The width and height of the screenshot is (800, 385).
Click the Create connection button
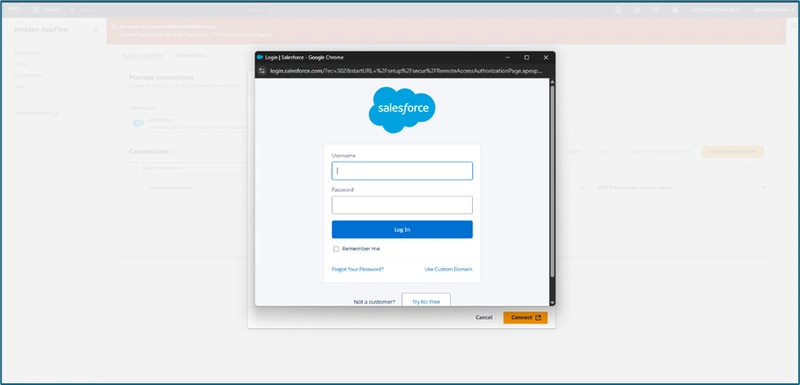click(732, 151)
